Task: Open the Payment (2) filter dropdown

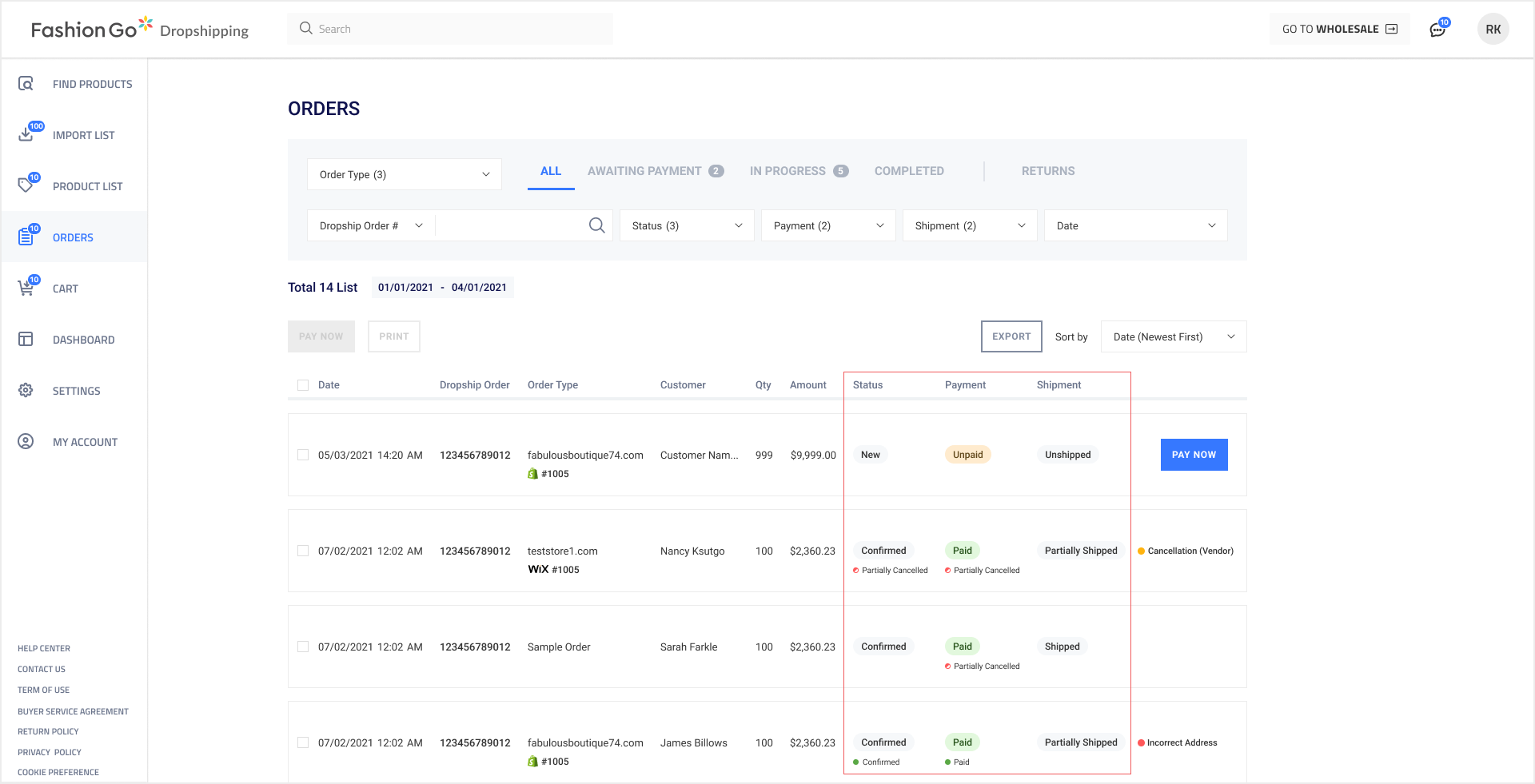Action: pos(828,225)
